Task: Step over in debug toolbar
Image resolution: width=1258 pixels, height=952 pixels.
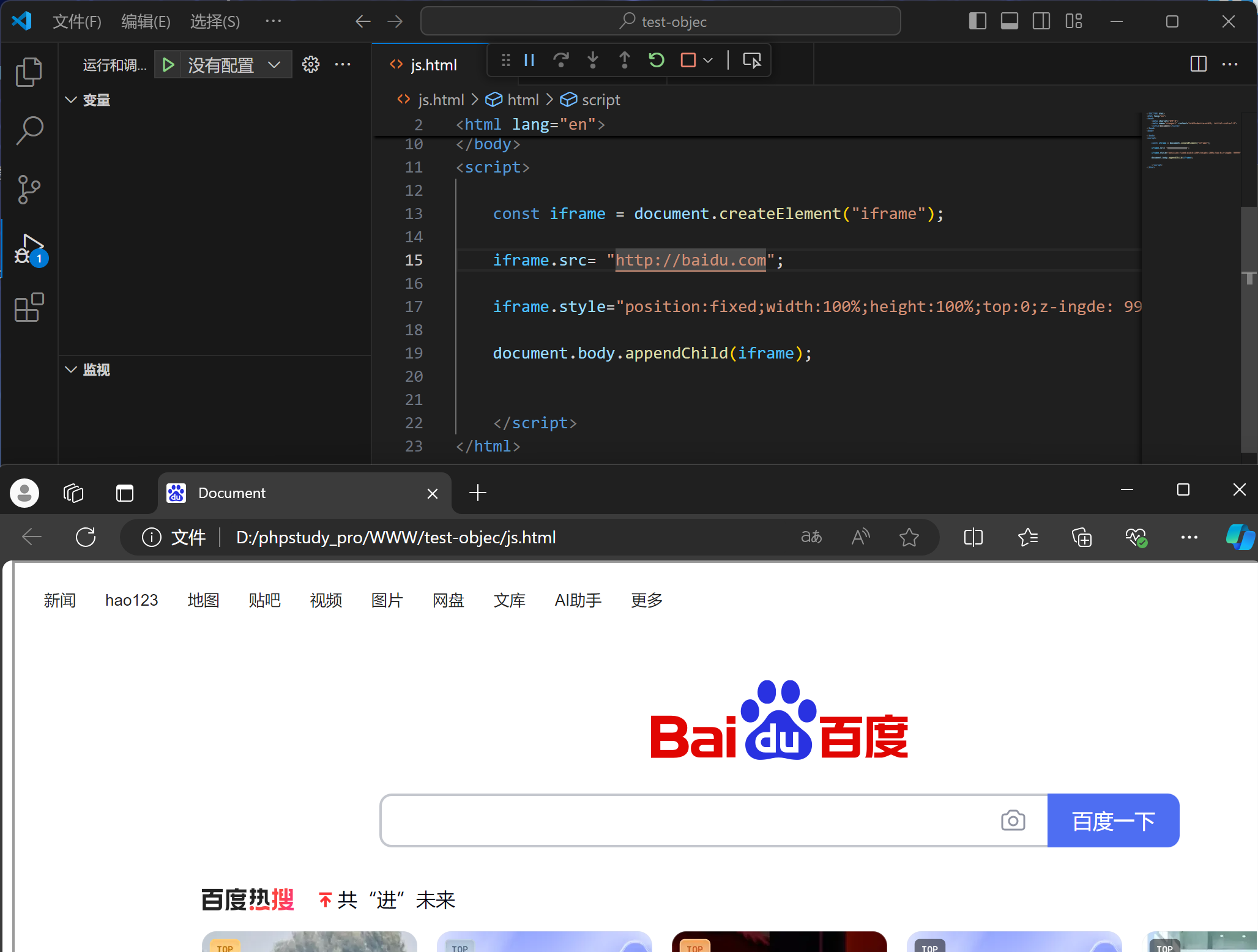Action: coord(560,60)
